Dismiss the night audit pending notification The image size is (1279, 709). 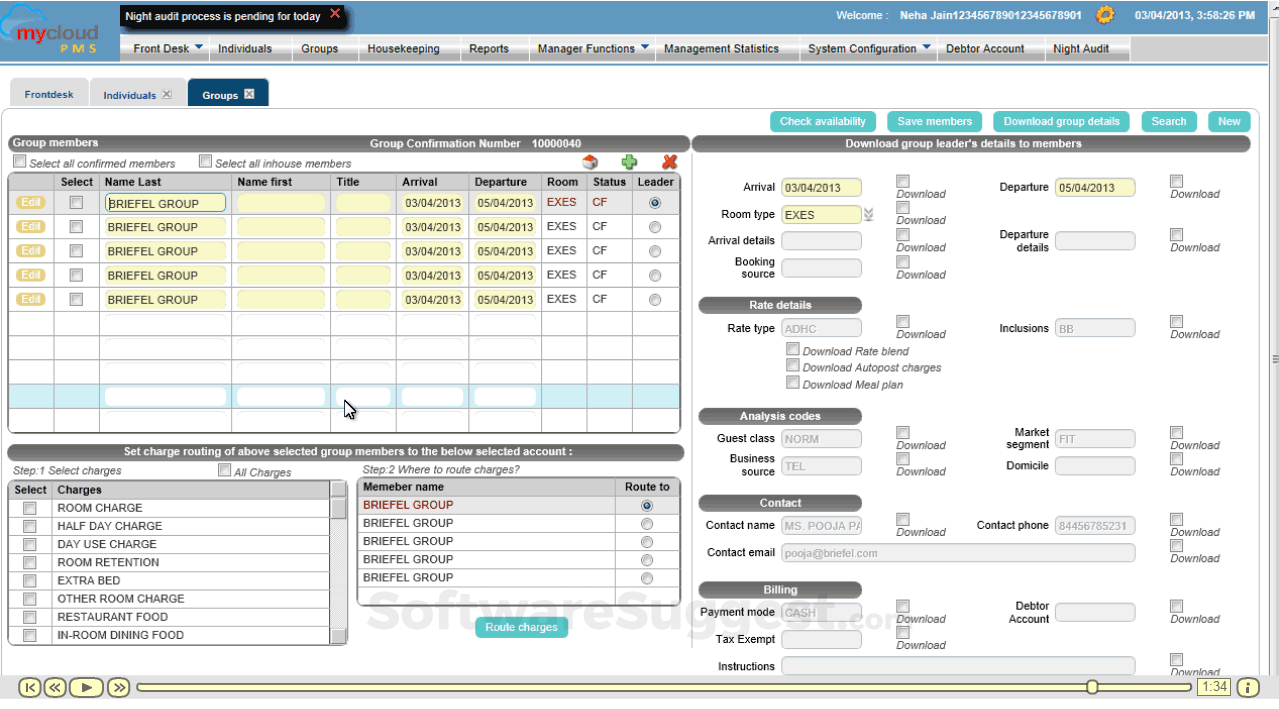pyautogui.click(x=335, y=14)
